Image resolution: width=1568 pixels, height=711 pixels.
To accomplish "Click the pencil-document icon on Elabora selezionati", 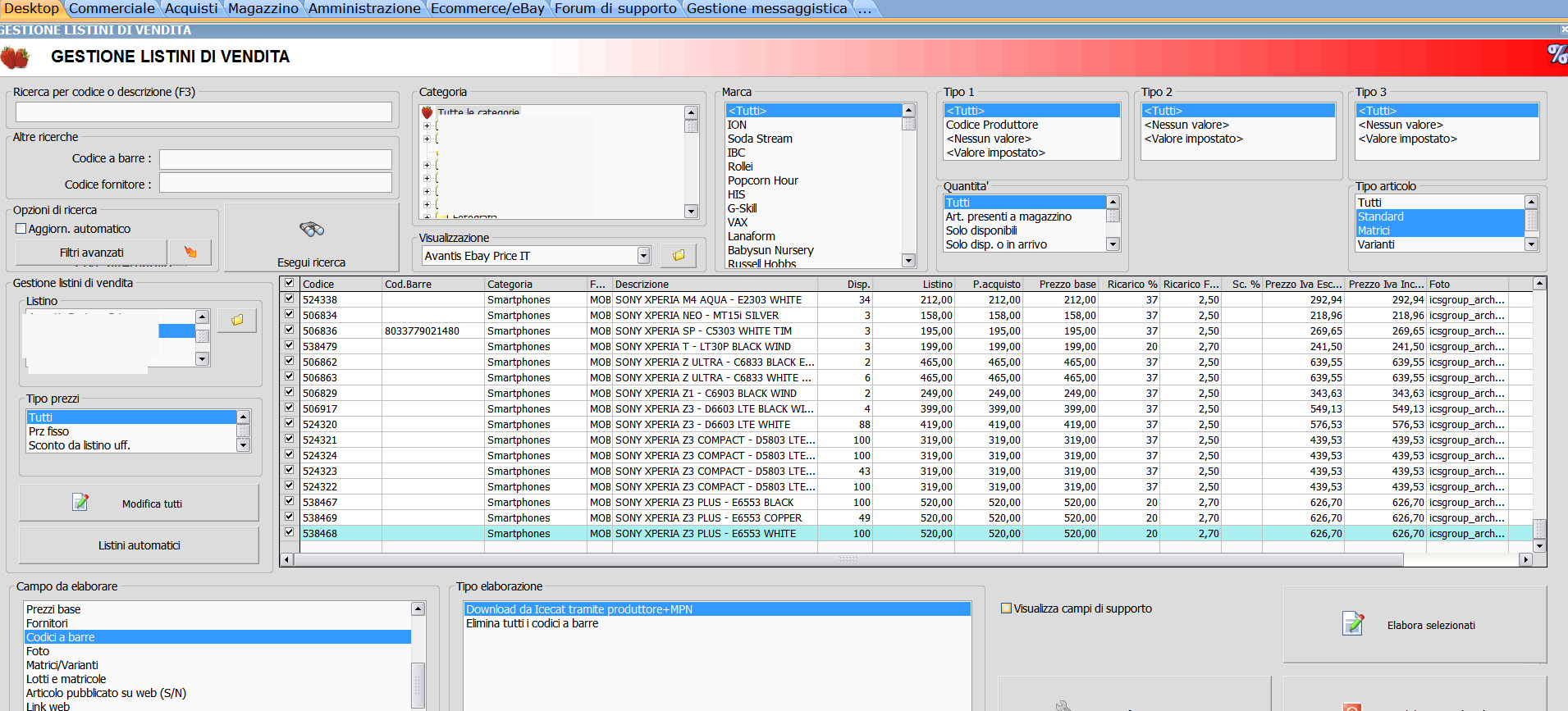I will point(1352,624).
